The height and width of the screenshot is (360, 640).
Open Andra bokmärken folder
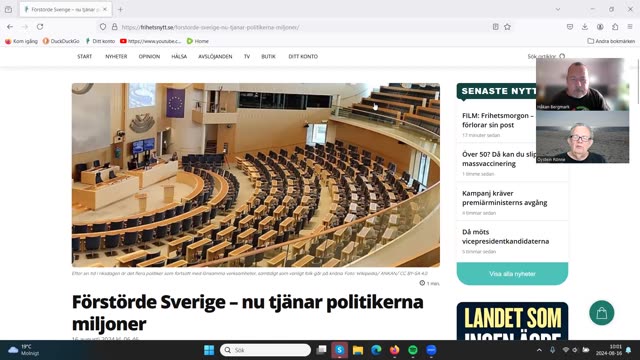coord(611,41)
